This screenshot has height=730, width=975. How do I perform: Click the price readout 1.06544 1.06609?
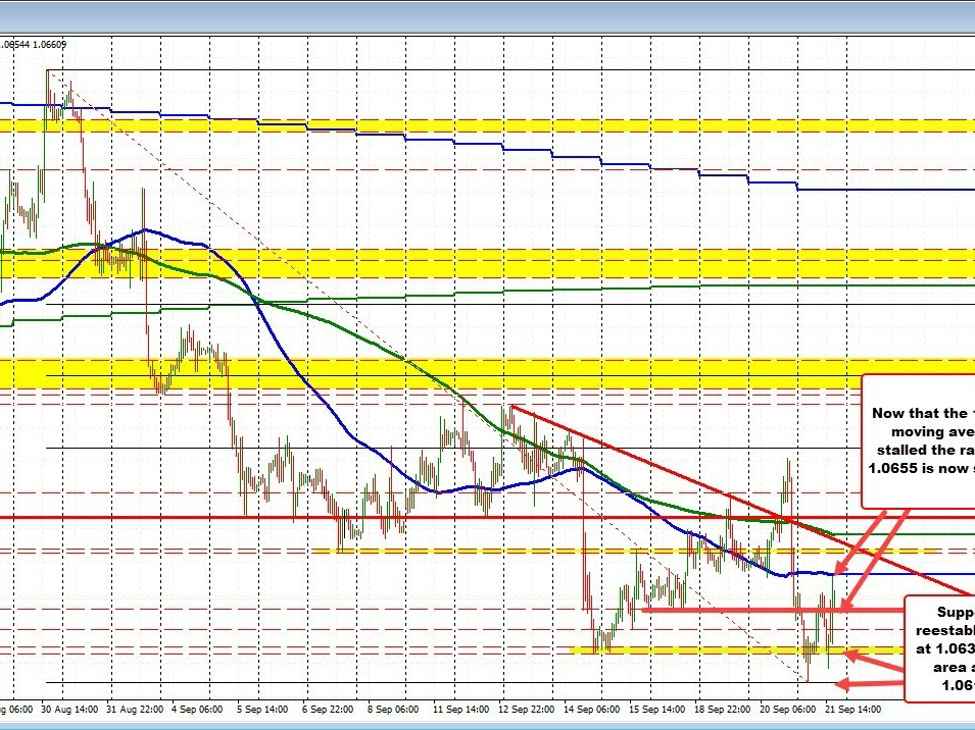tap(34, 44)
